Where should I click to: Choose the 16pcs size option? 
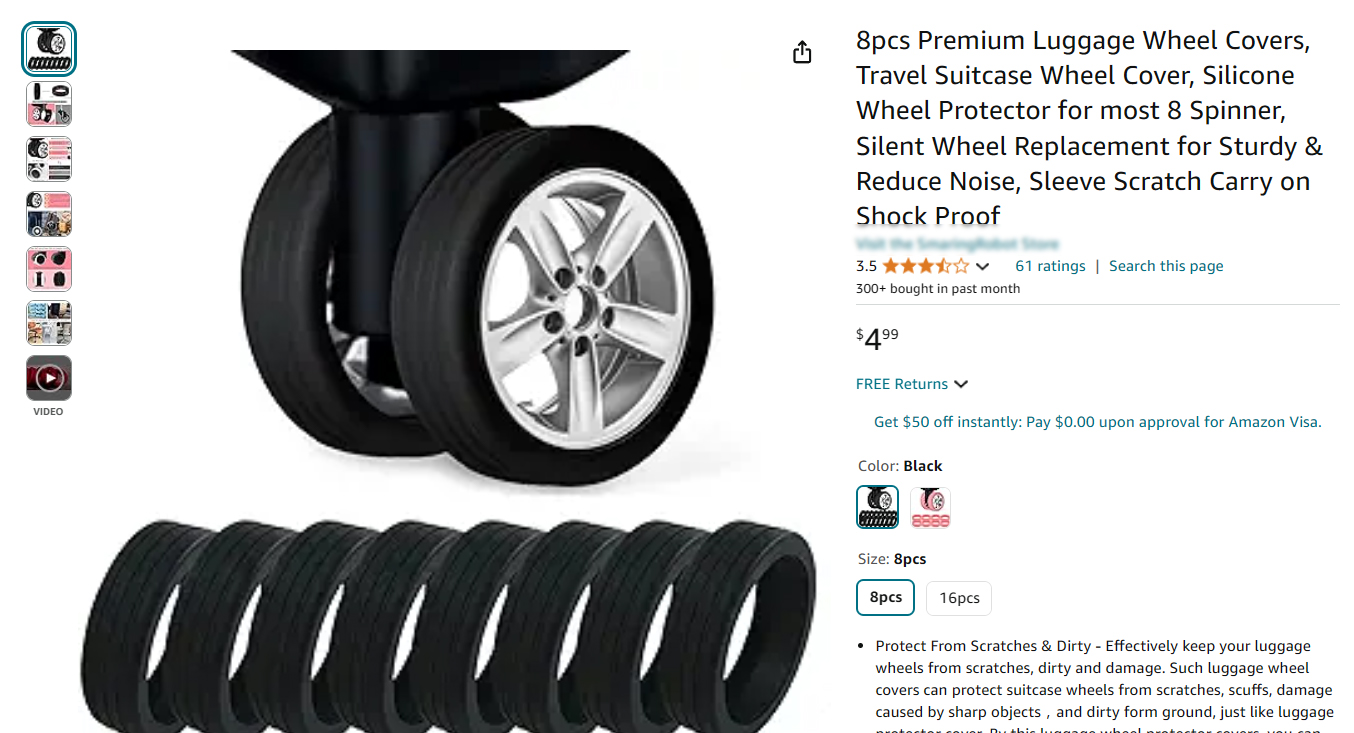tap(959, 598)
